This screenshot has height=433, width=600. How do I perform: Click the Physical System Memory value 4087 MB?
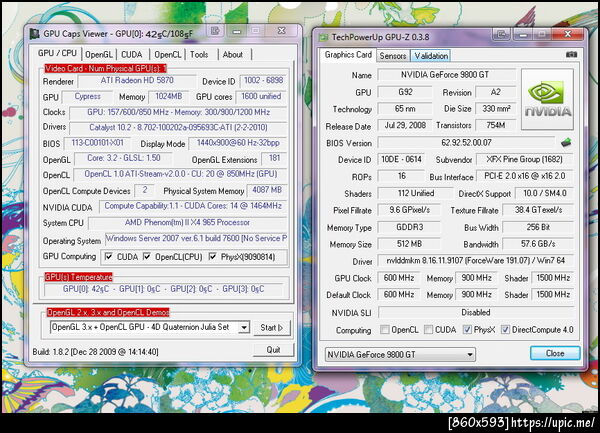point(267,190)
